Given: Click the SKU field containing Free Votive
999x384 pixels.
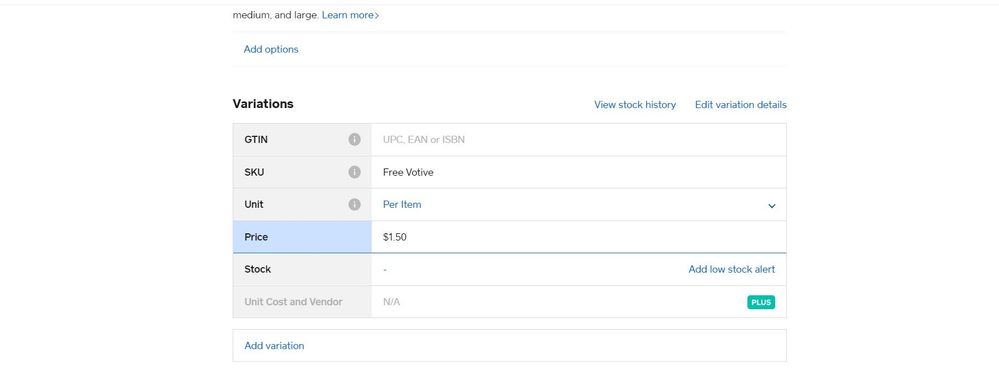Looking at the screenshot, I should click(x=579, y=172).
